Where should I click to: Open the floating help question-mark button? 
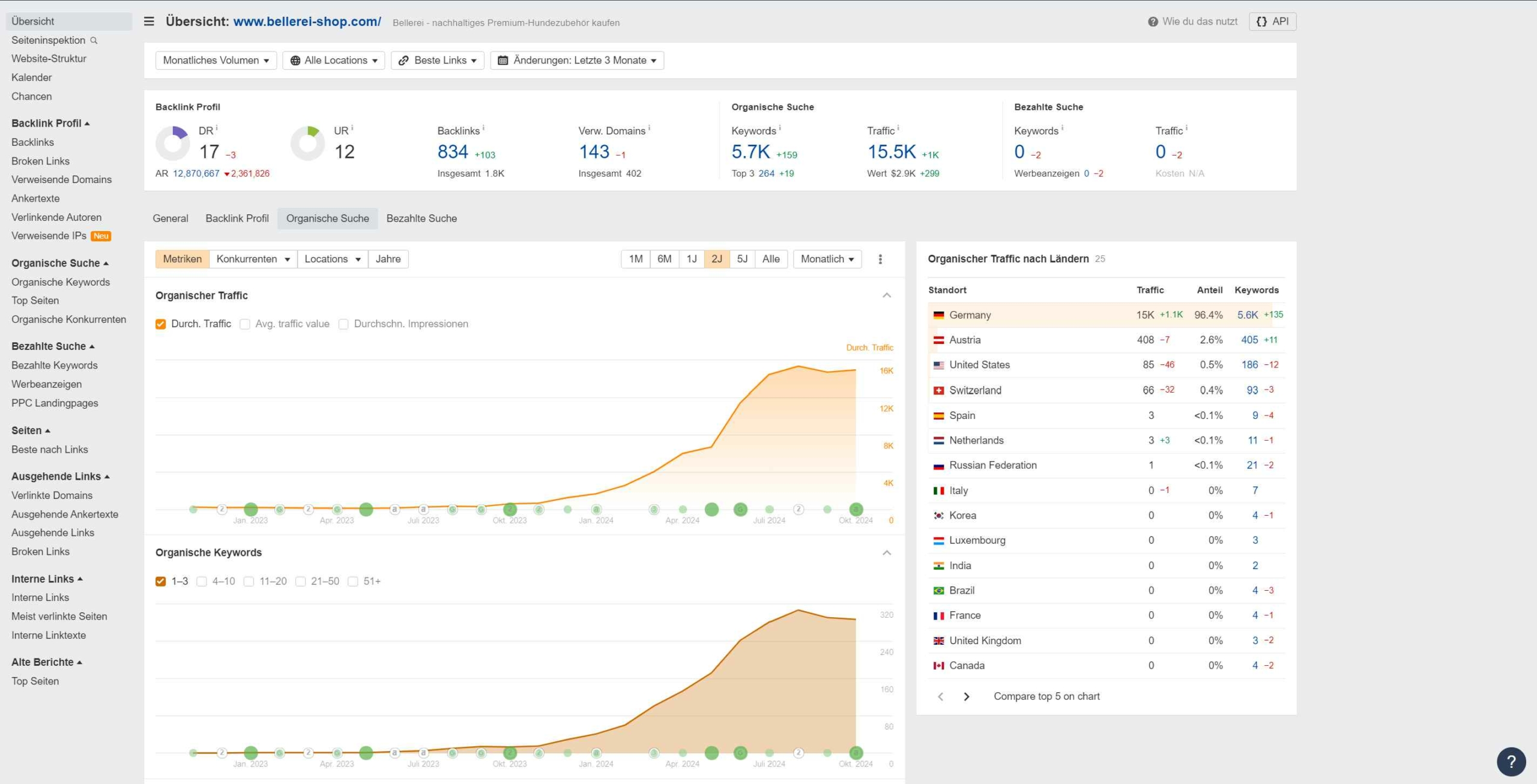(1511, 762)
